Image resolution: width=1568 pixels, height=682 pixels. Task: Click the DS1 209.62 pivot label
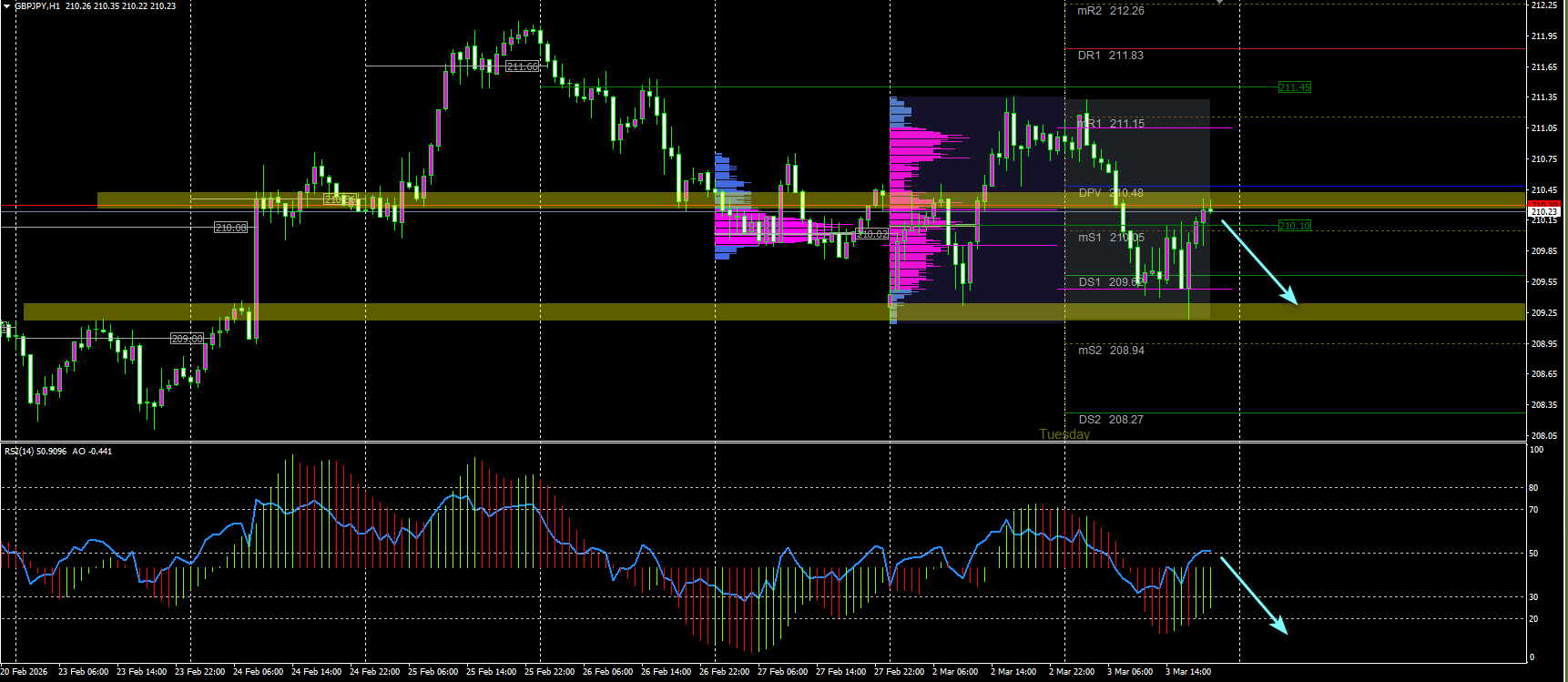pos(1111,282)
